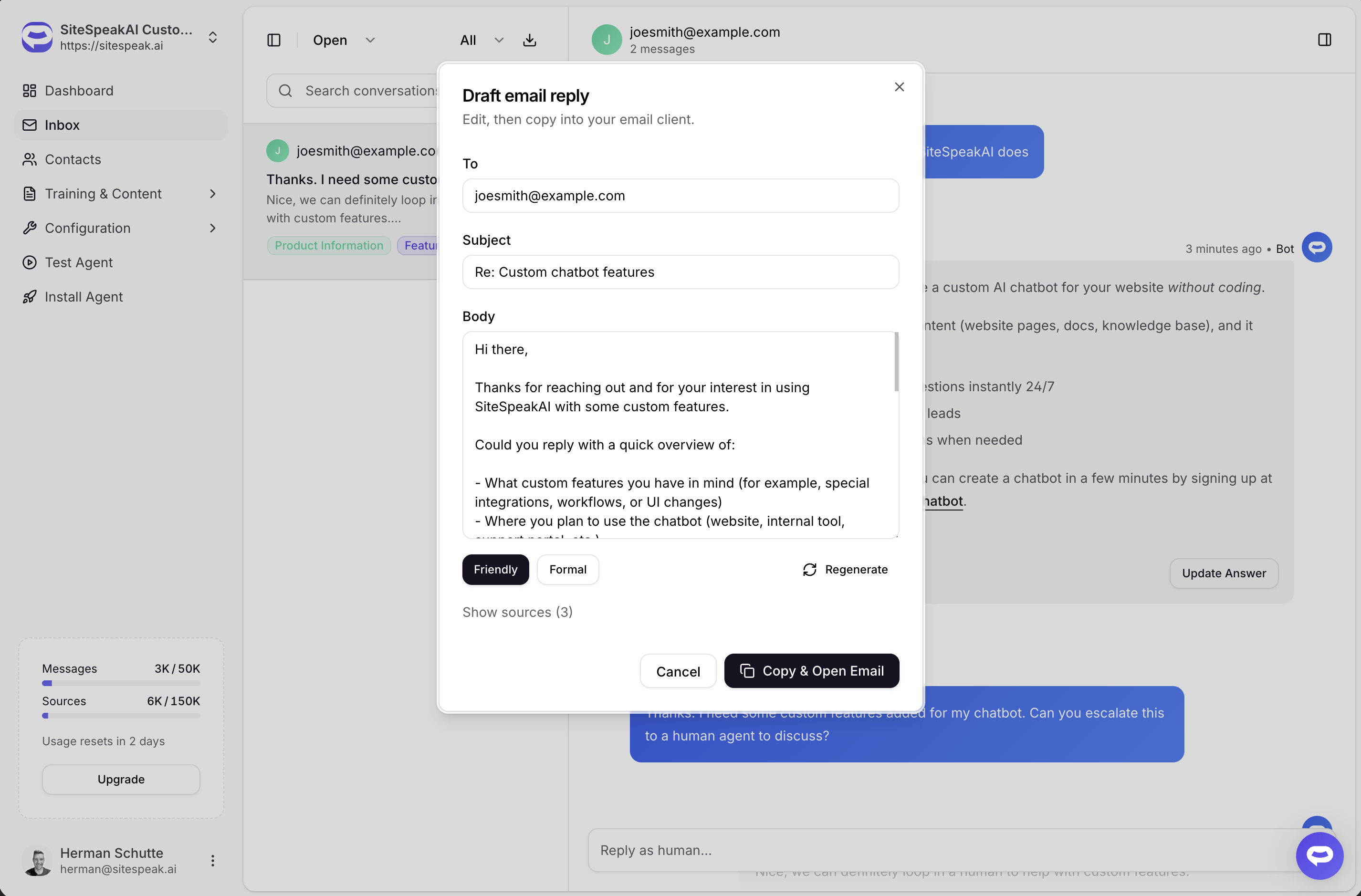
Task: Open the user menu three-dots icon
Action: (x=213, y=860)
